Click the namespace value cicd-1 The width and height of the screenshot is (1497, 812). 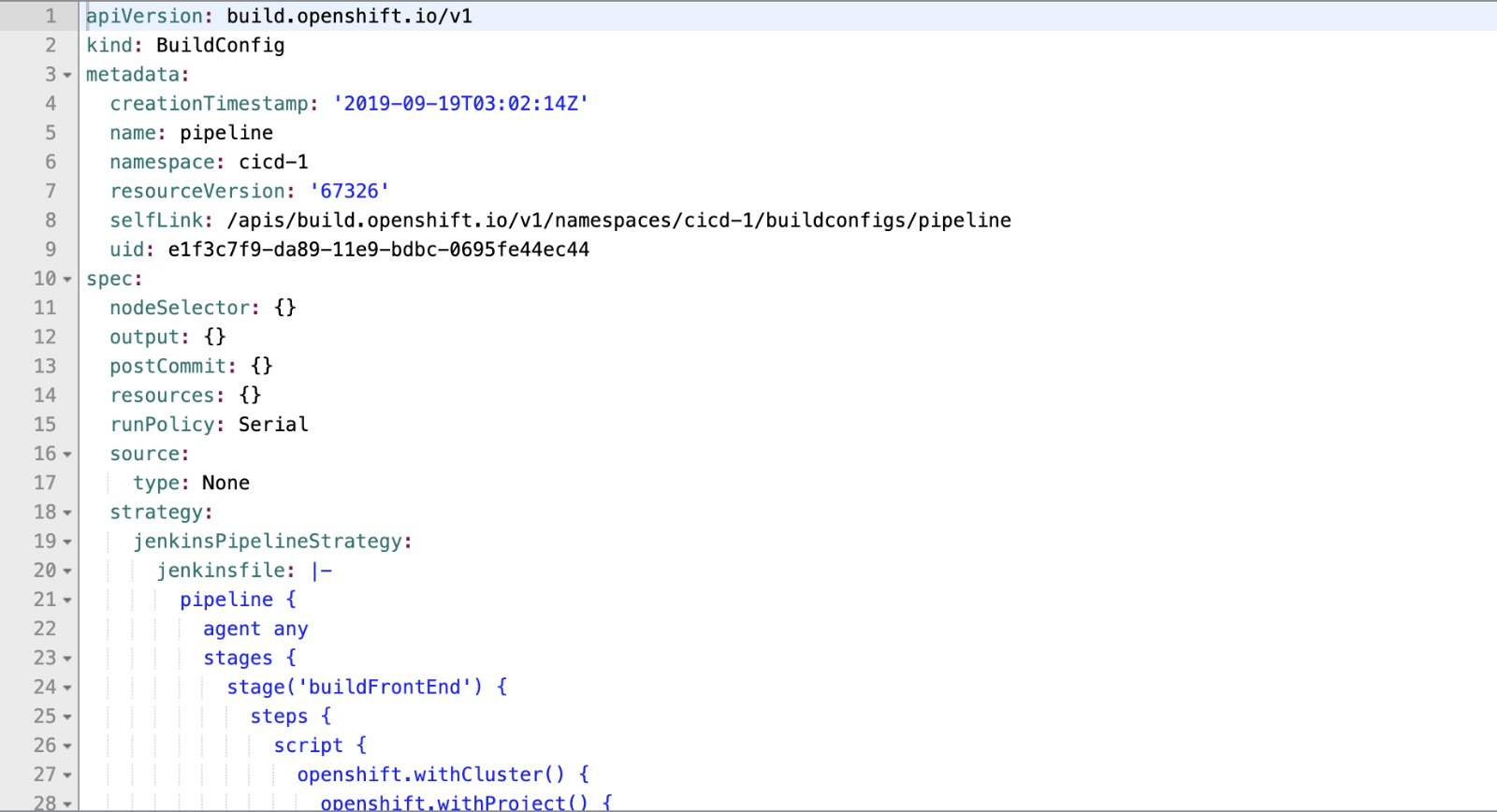point(273,162)
